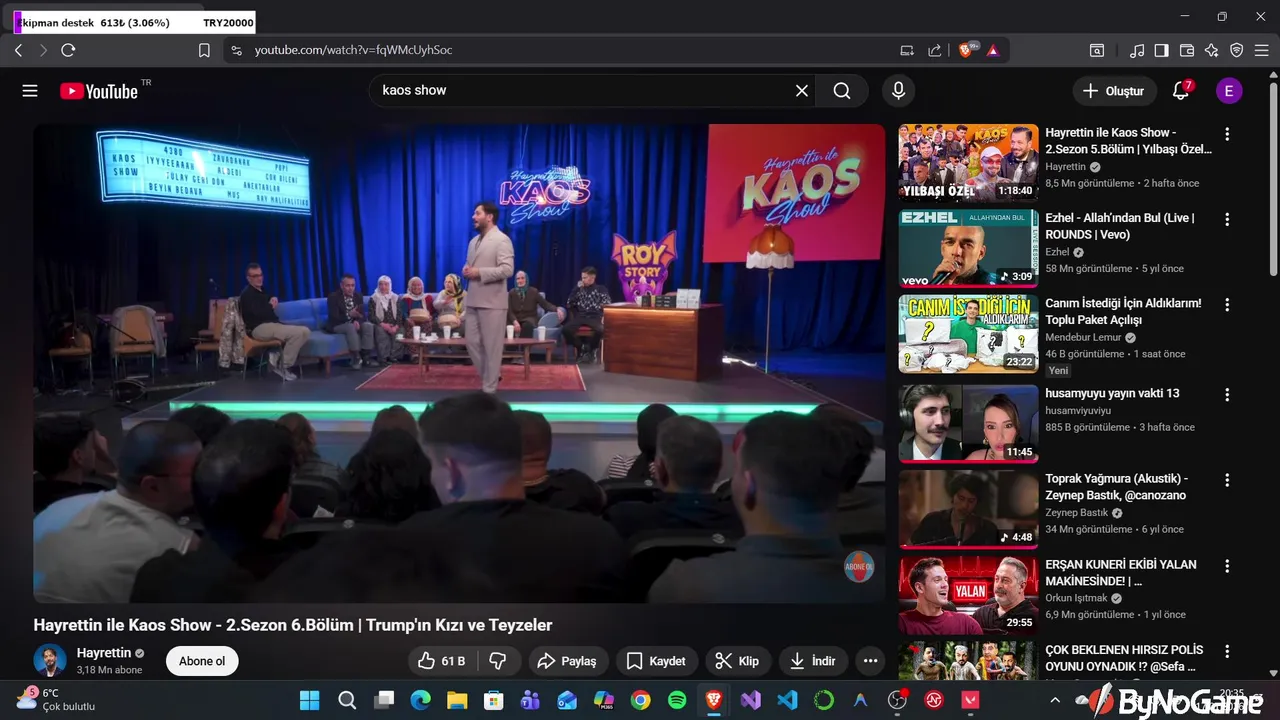Open the Brave main hamburger menu
Viewport: 1280px width, 720px height.
[x=1261, y=50]
